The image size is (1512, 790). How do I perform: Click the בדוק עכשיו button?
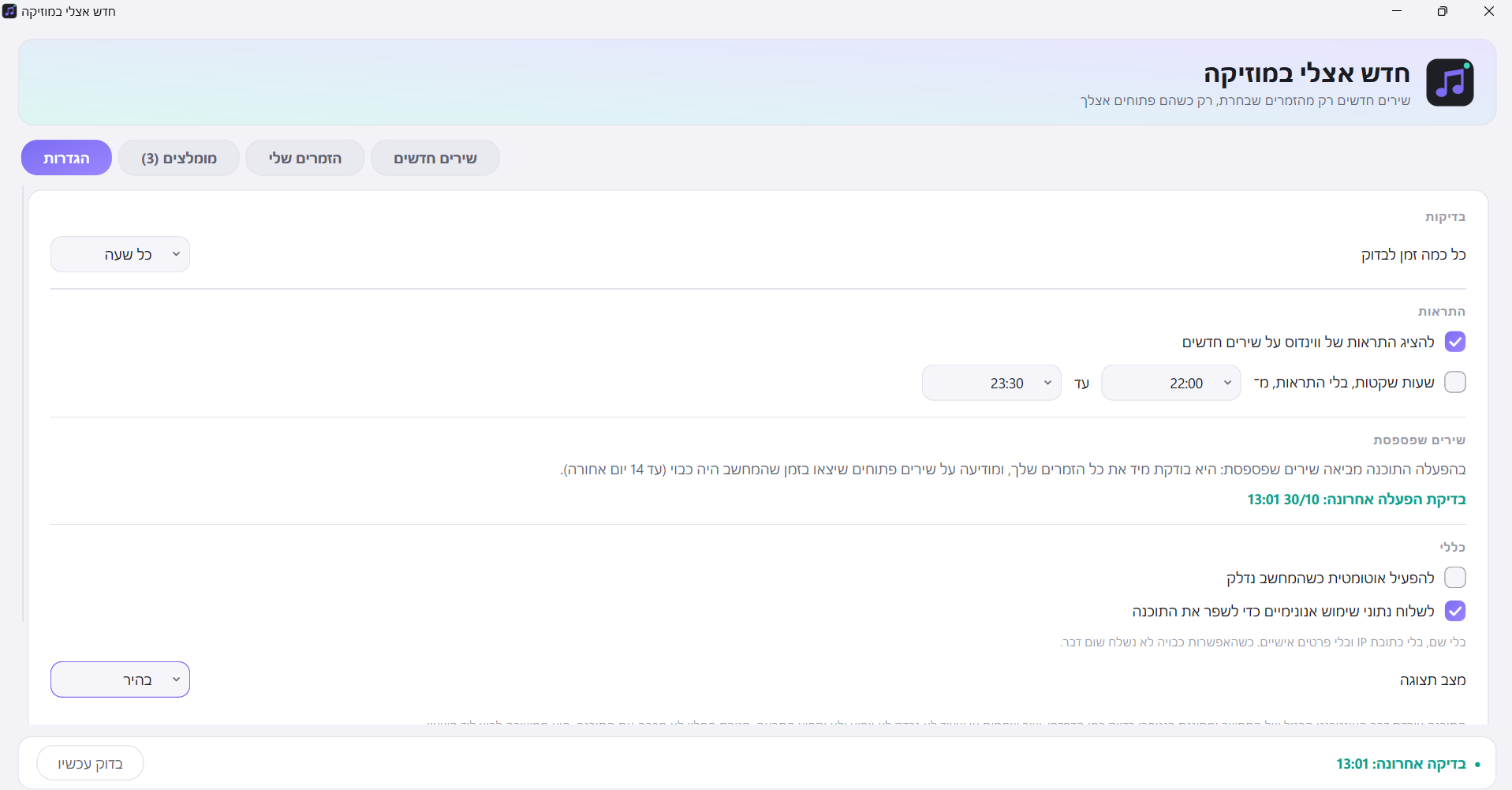coord(90,763)
